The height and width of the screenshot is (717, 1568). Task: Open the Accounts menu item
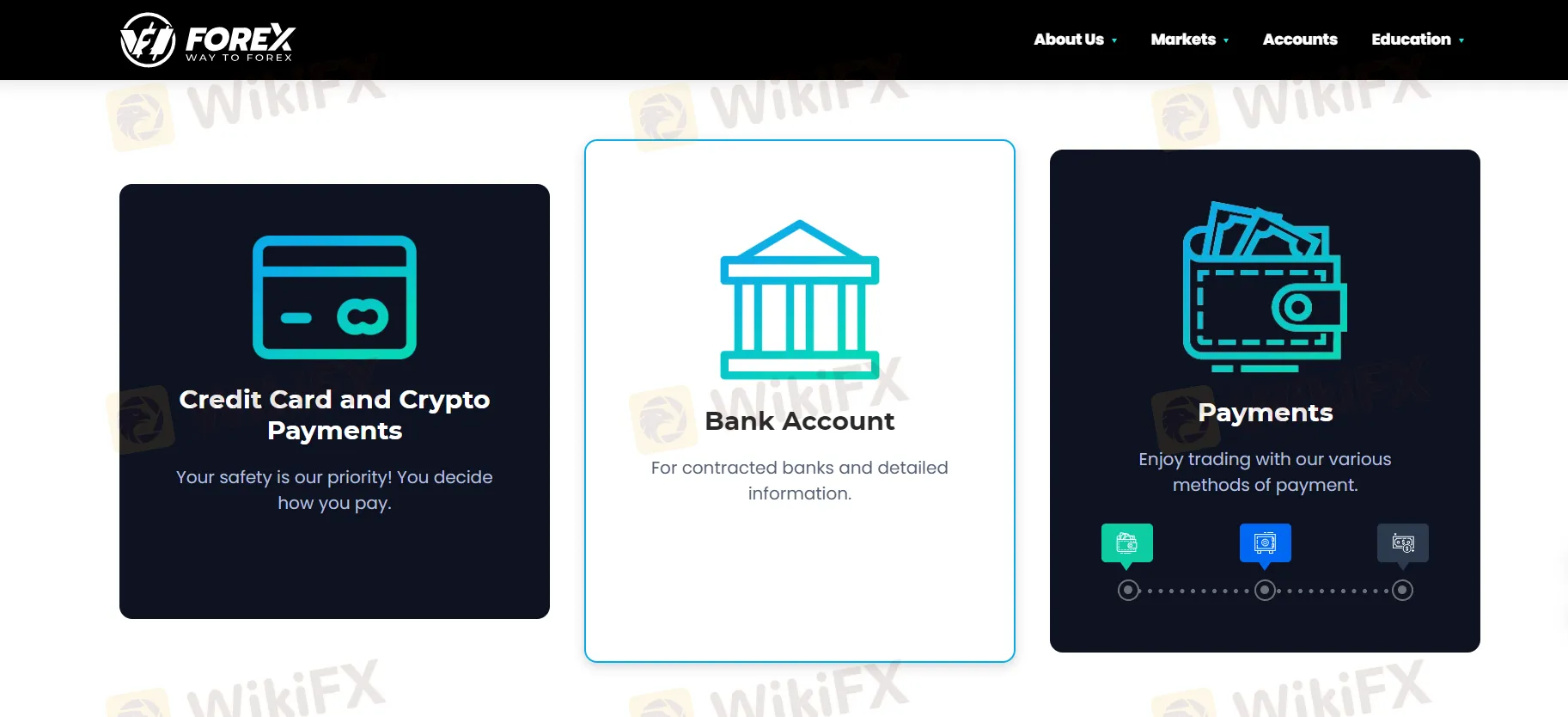(1300, 40)
